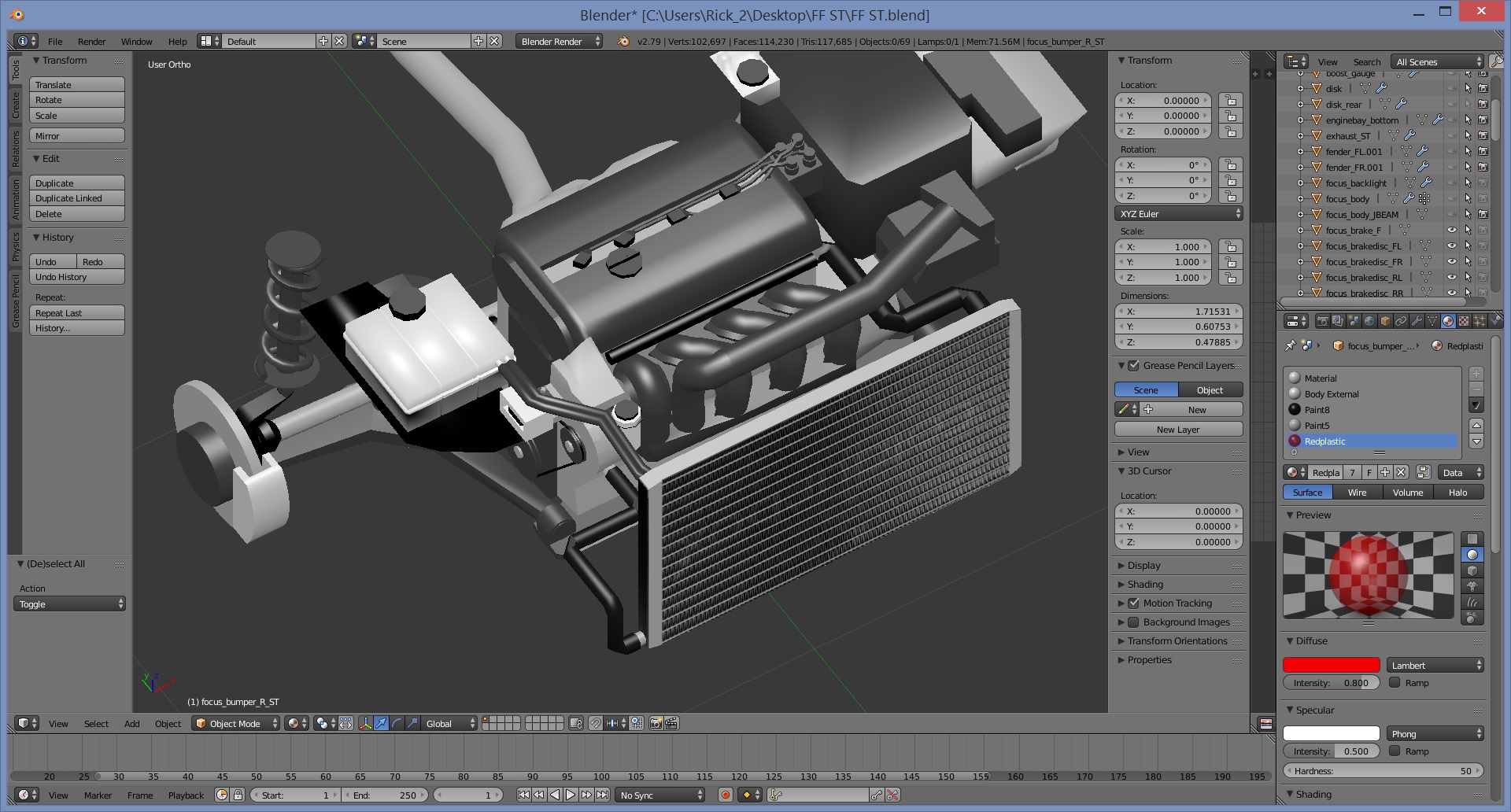Lock the Z rotation value

1231,195
